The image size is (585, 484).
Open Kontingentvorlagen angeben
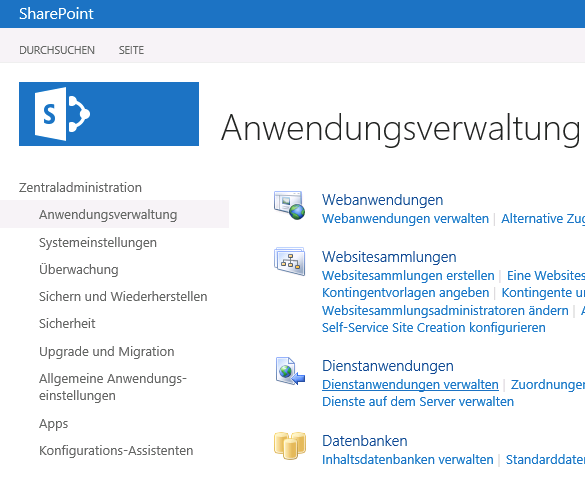coord(406,293)
